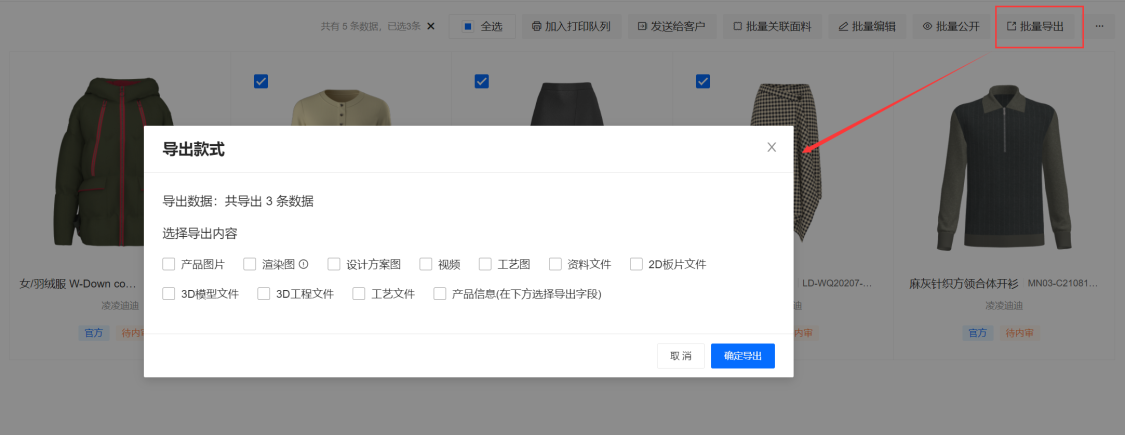Click the 全选 select-all button

pos(481,26)
